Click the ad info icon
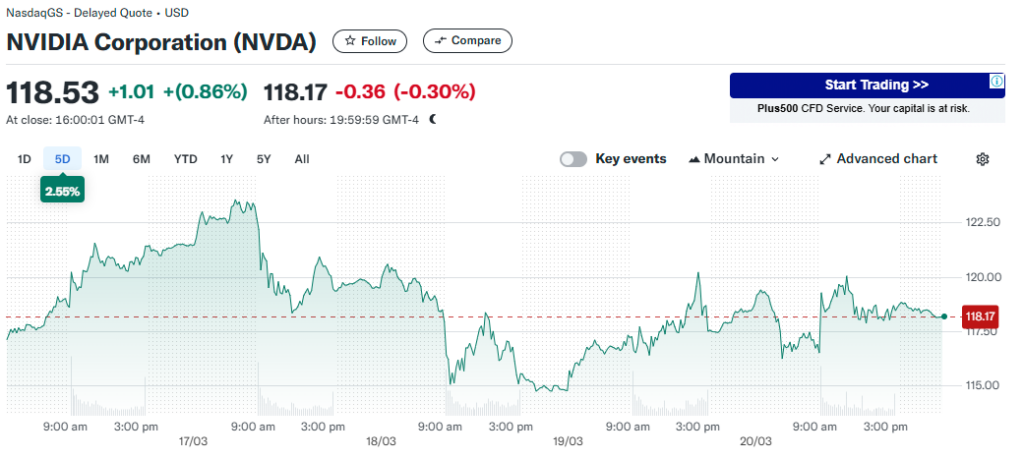 [997, 80]
